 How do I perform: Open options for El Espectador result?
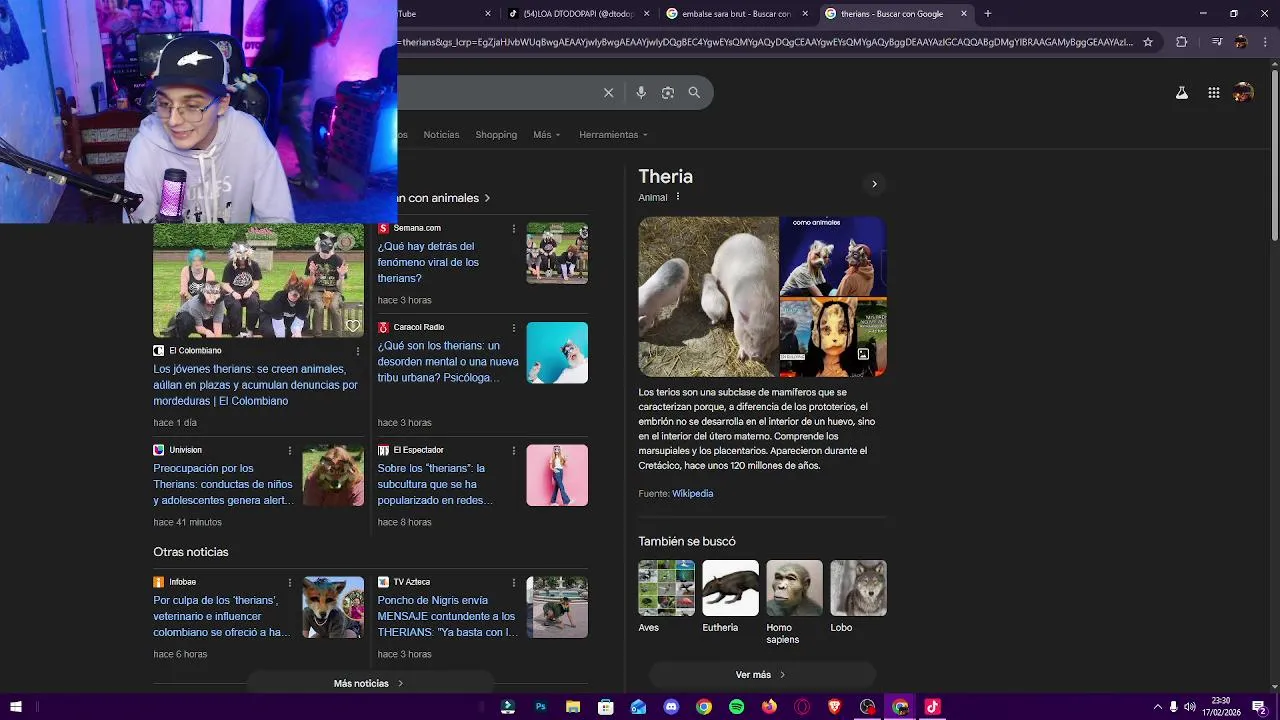coord(514,450)
